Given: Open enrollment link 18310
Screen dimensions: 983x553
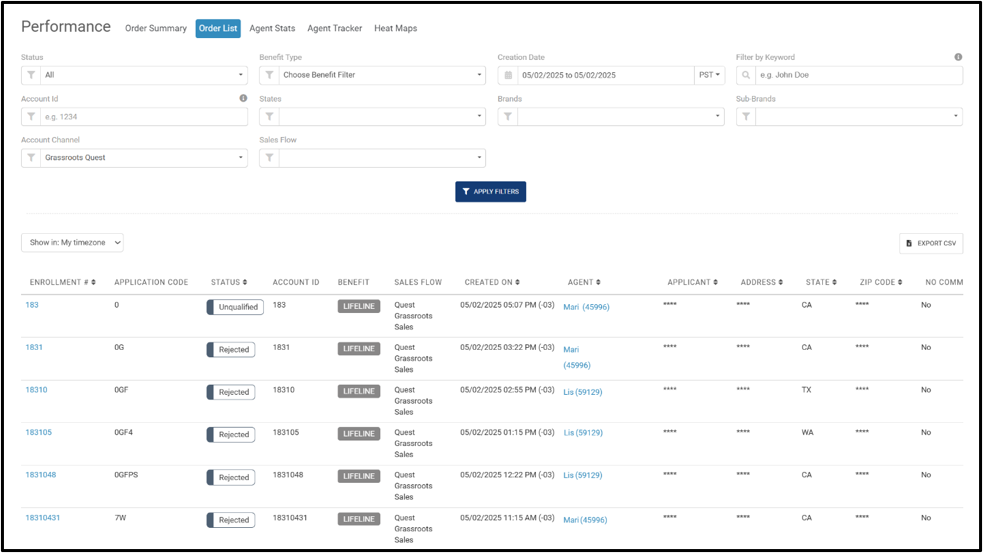Looking at the screenshot, I should (36, 390).
